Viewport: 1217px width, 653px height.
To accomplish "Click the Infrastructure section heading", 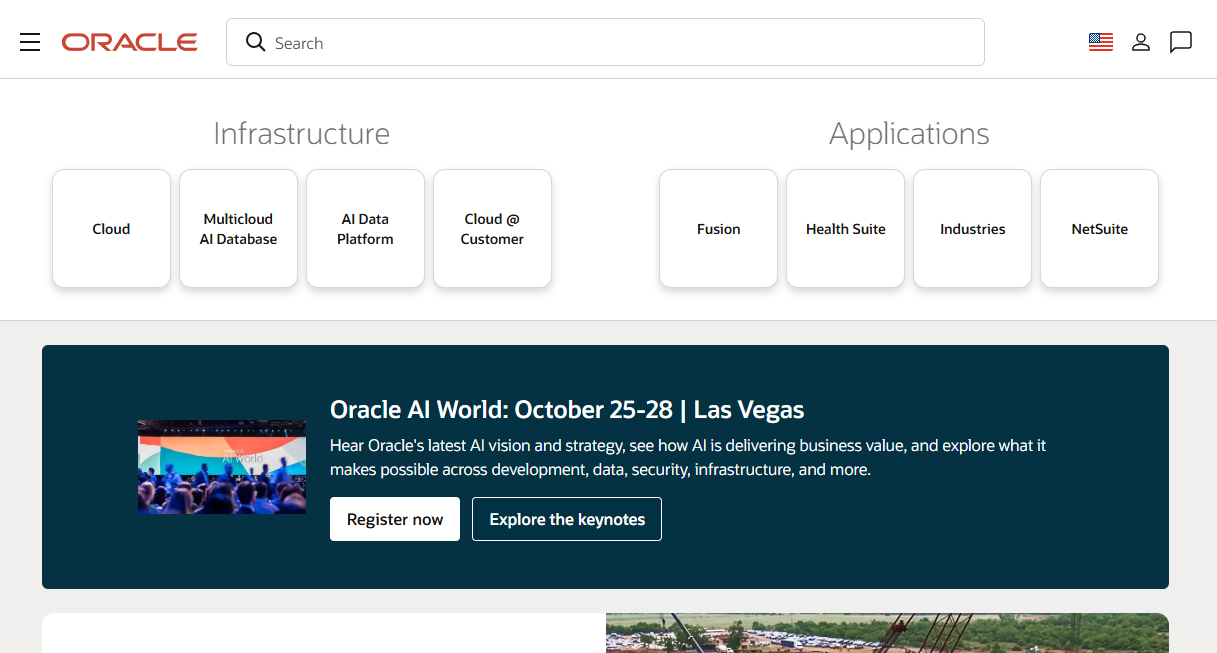I will pyautogui.click(x=301, y=133).
